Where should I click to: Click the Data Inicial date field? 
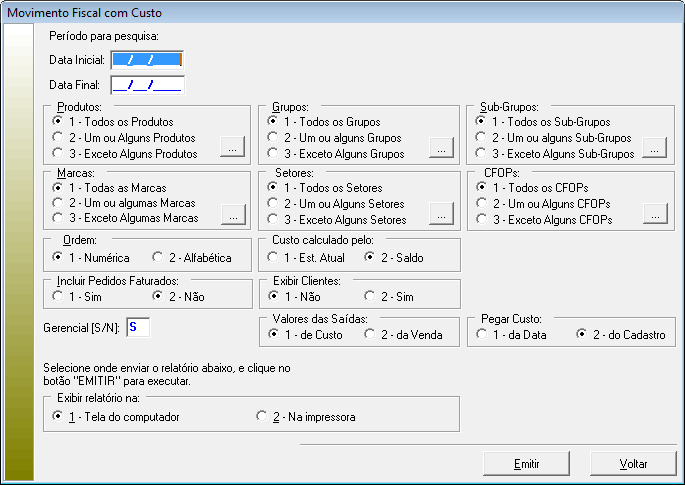tap(147, 60)
